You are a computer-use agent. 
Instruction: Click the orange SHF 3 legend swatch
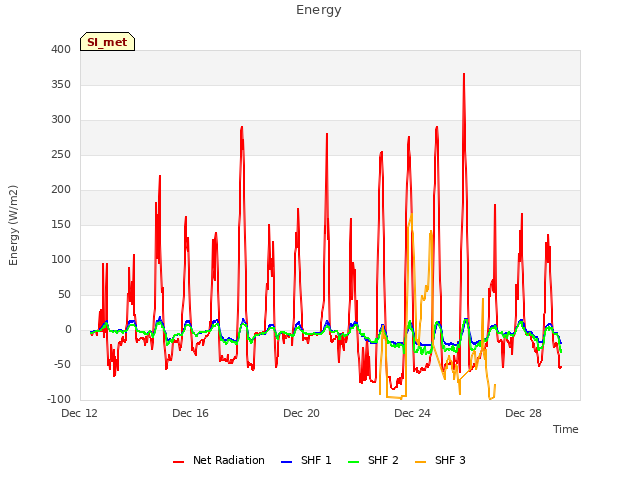420,462
